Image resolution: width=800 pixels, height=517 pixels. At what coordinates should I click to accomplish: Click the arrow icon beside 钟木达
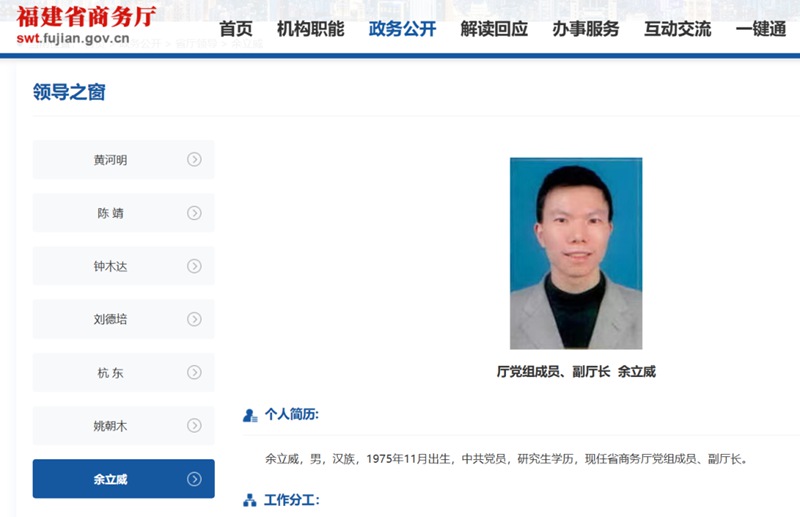coord(194,266)
